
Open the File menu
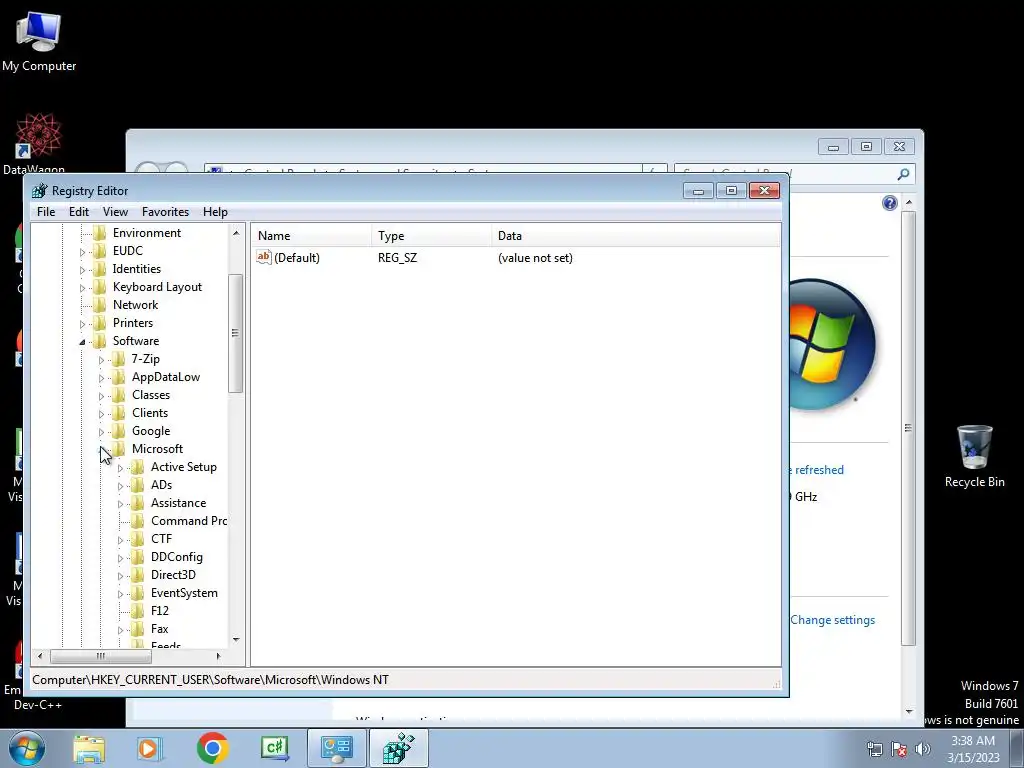click(x=46, y=212)
